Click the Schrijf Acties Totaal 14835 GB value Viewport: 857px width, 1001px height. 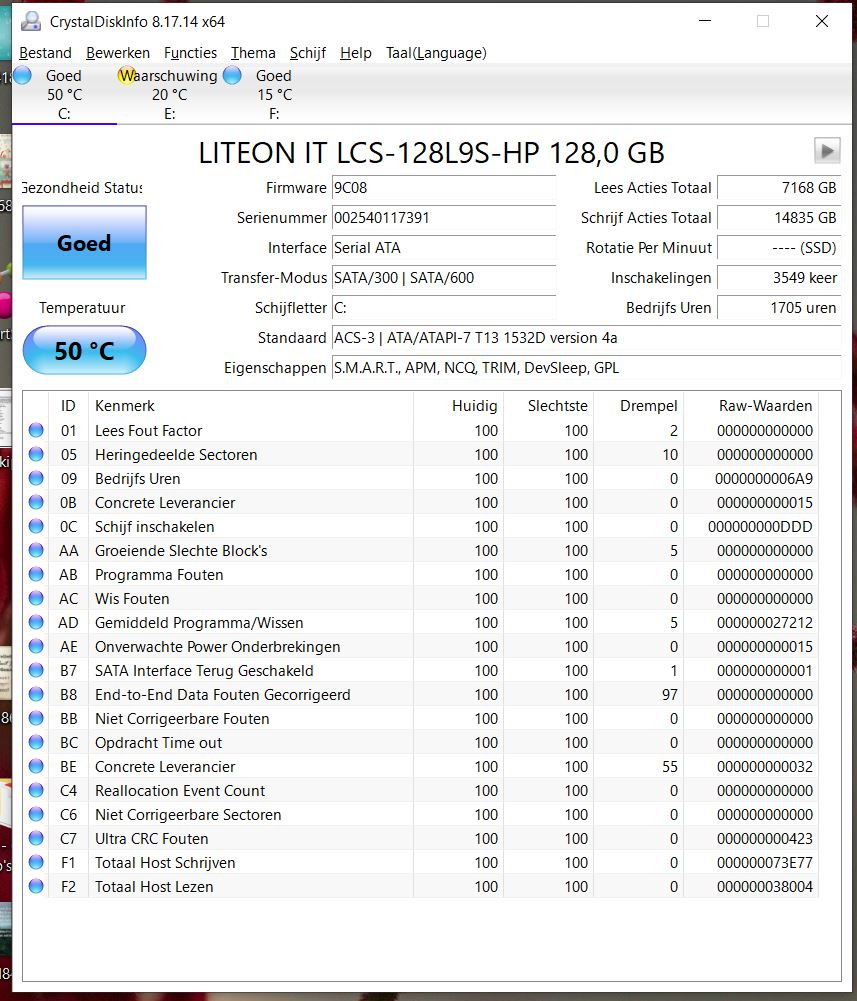pyautogui.click(x=779, y=218)
